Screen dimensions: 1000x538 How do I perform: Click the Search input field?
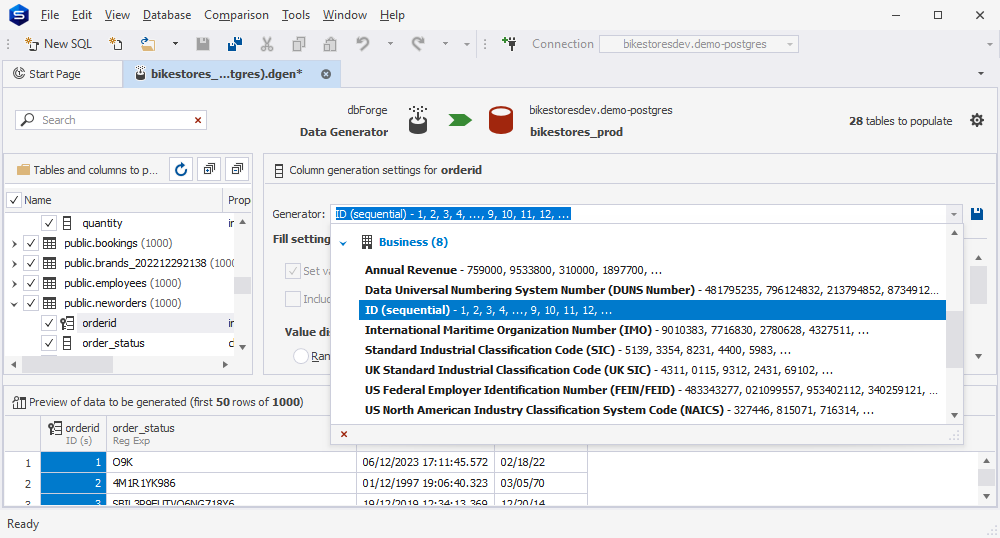(111, 120)
